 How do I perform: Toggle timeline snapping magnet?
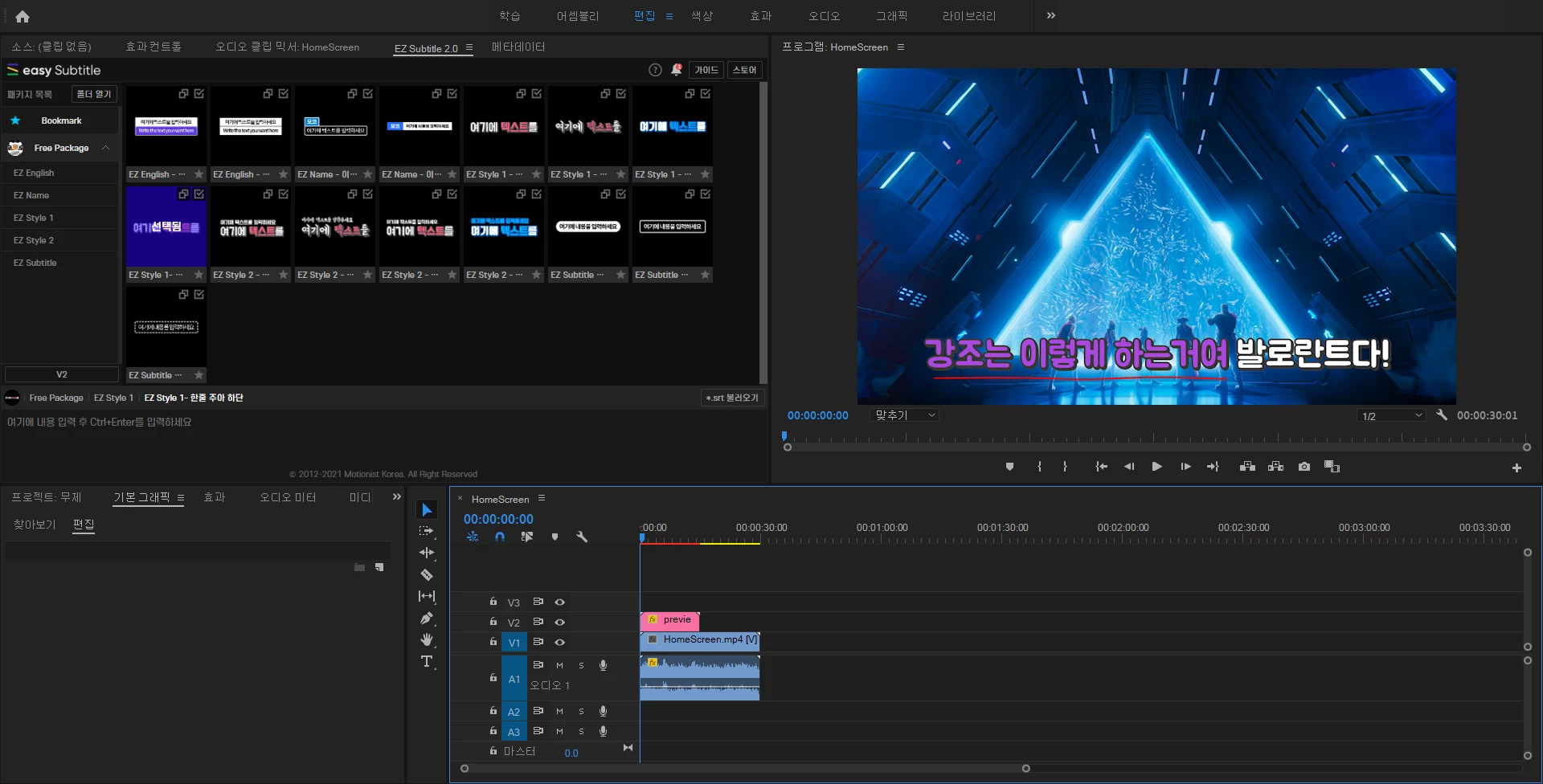coord(500,537)
